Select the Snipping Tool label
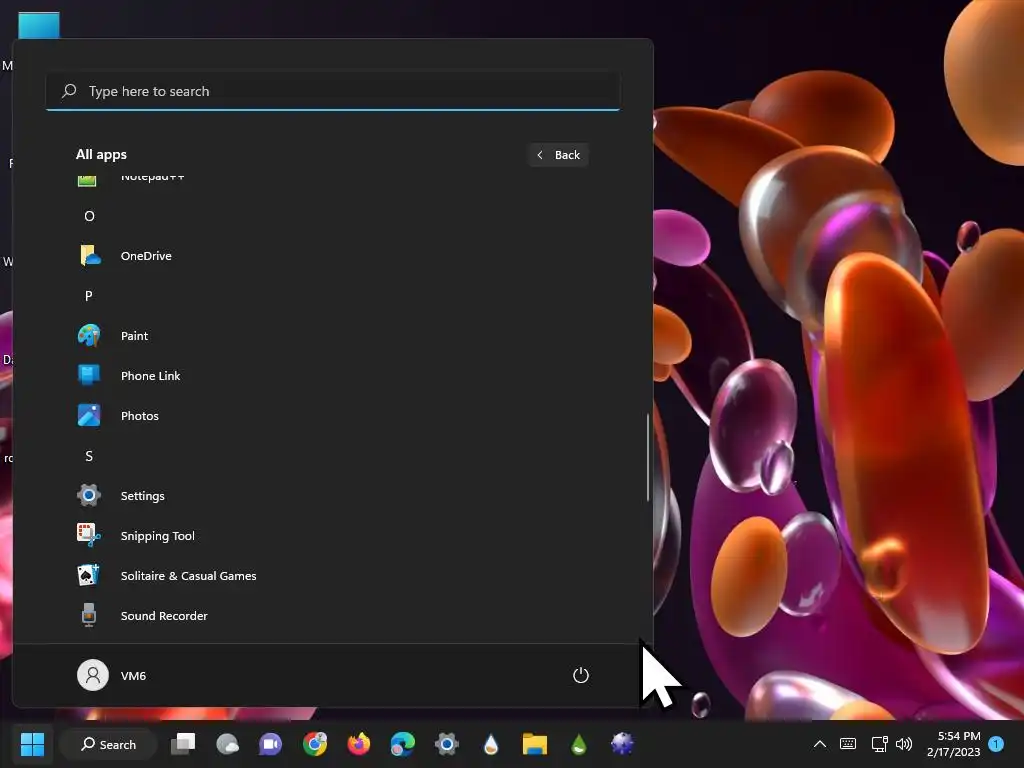 (157, 536)
